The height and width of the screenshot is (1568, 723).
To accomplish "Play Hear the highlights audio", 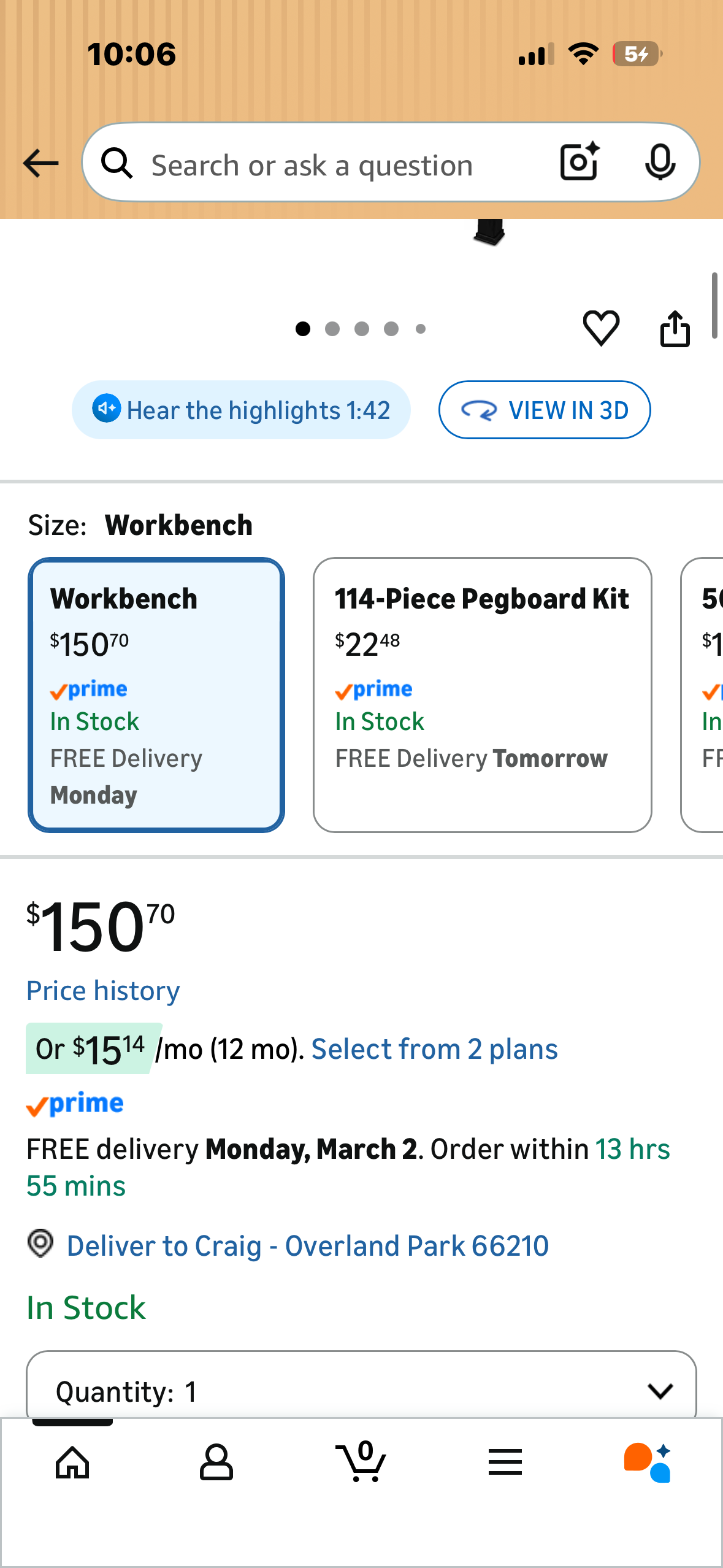I will tap(241, 410).
